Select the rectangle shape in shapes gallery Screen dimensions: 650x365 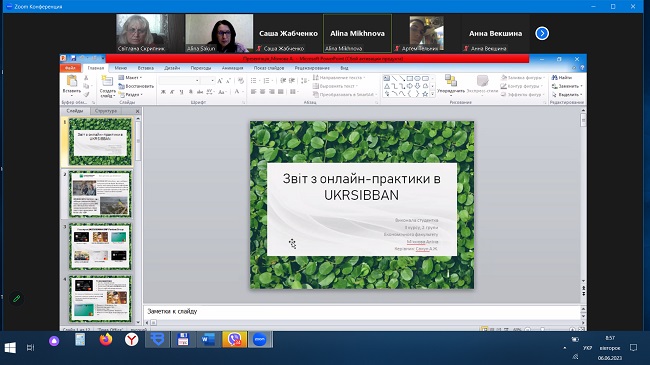[410, 78]
